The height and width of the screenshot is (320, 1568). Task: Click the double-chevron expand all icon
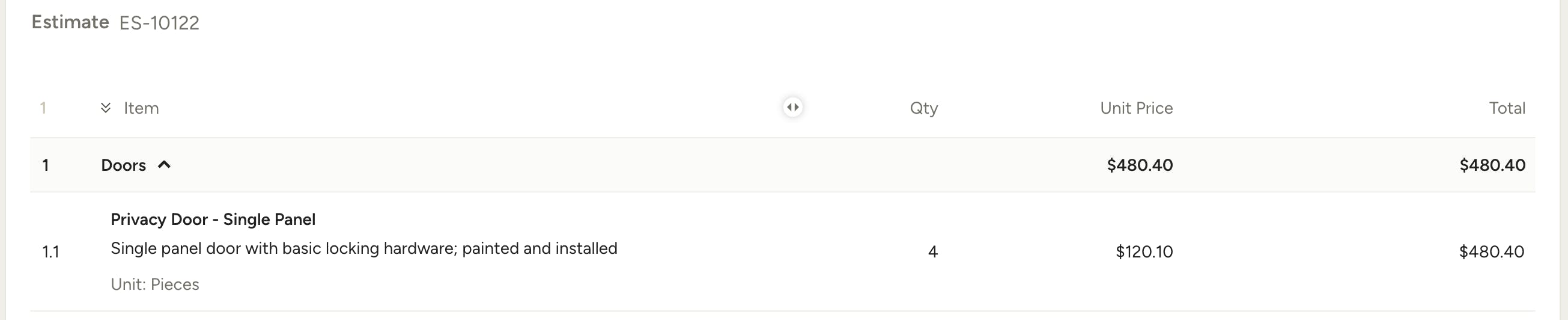105,108
